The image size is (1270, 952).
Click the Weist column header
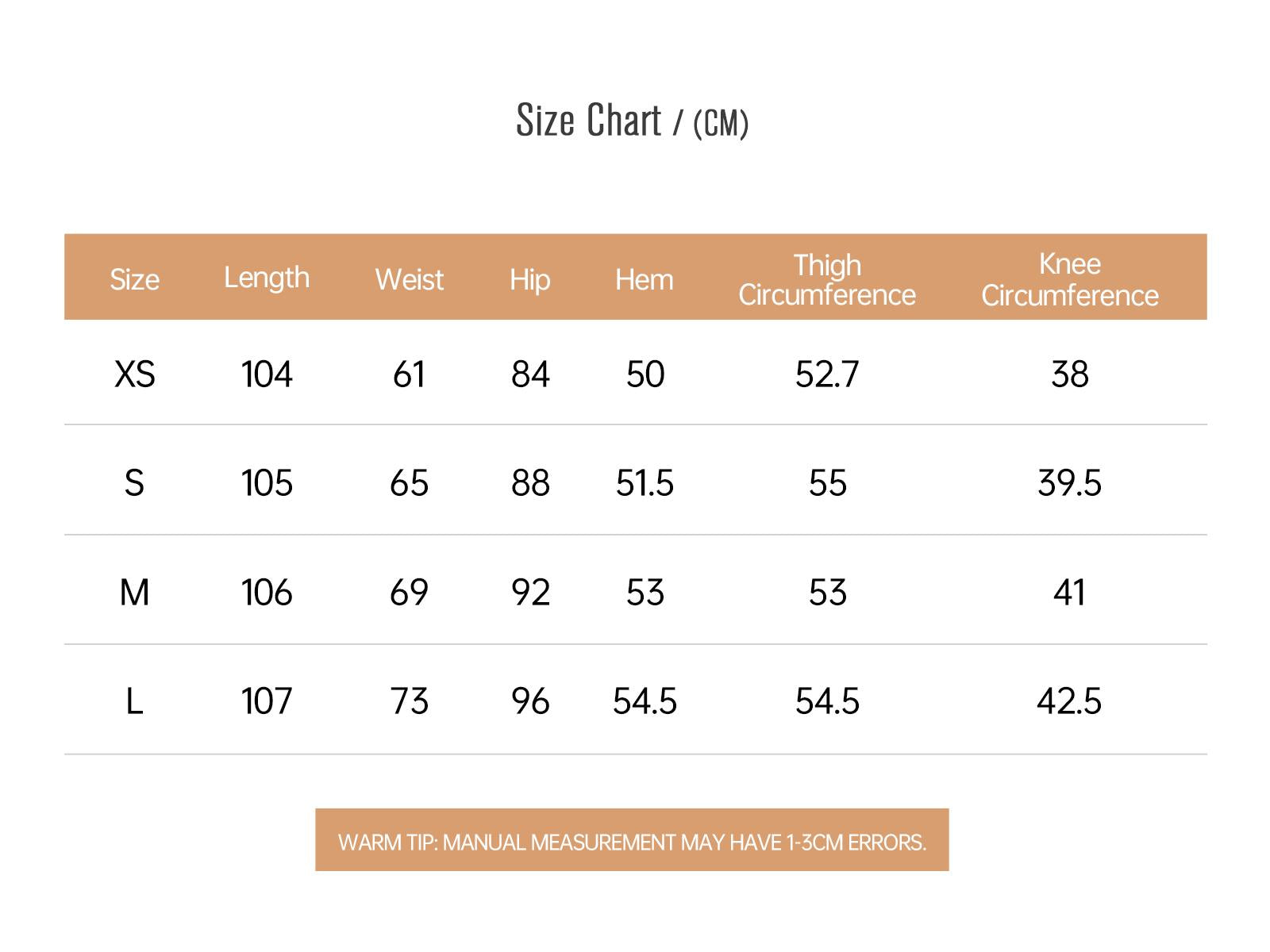pyautogui.click(x=409, y=279)
